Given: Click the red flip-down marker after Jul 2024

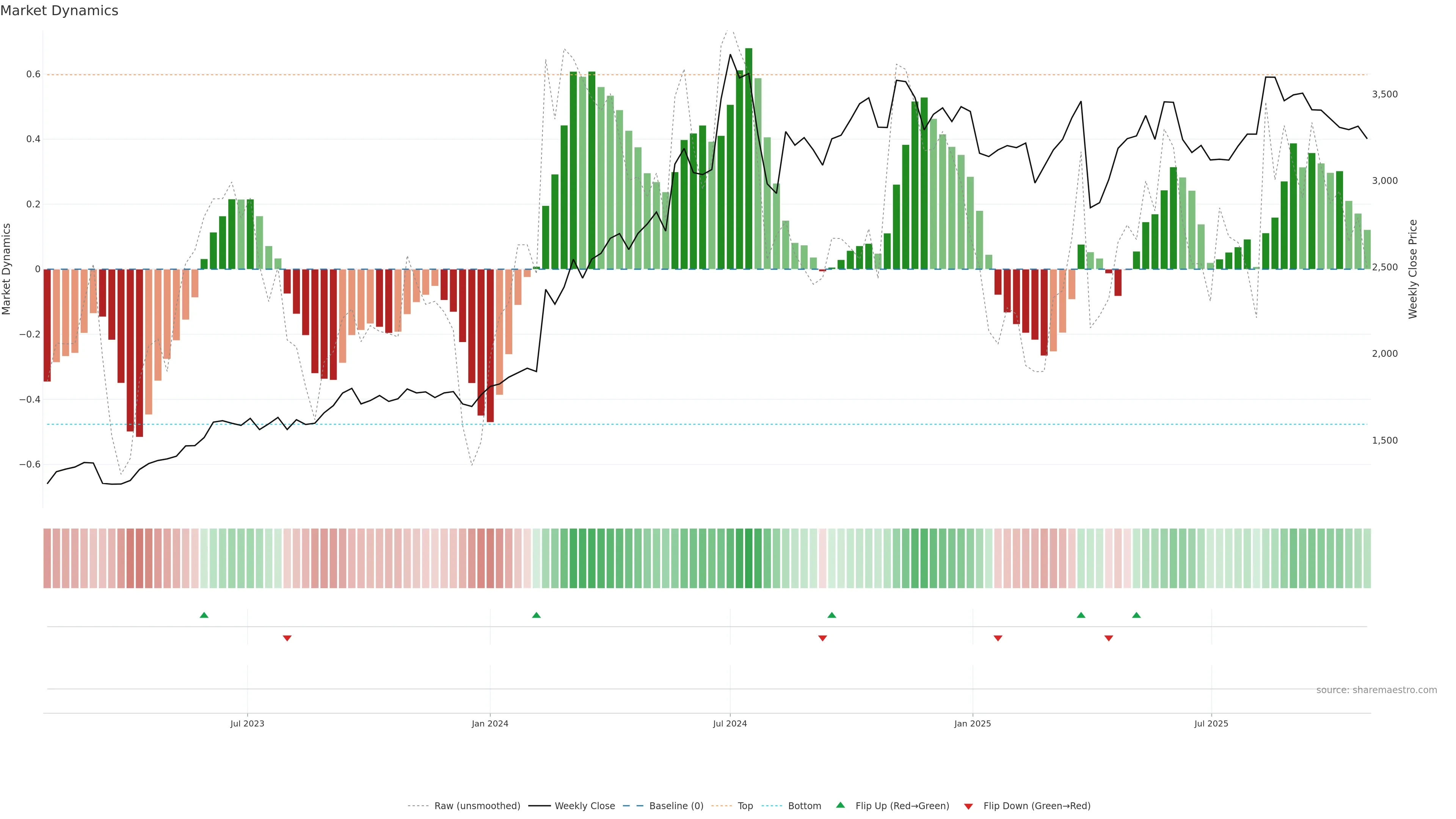Looking at the screenshot, I should (822, 638).
